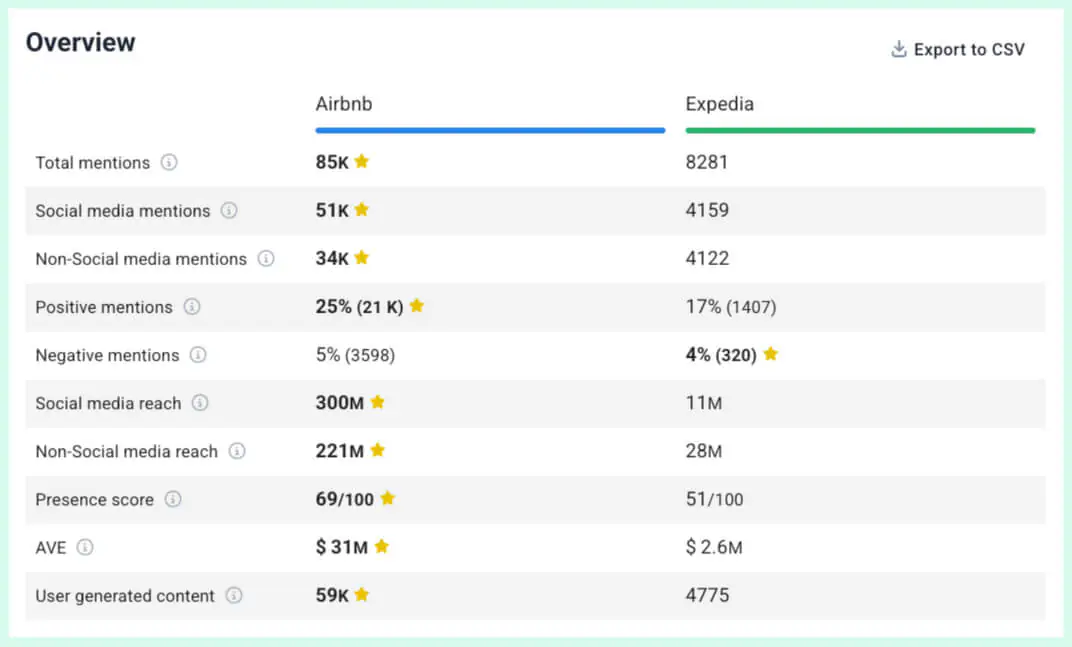The width and height of the screenshot is (1072, 647).
Task: Click Airbnb's 85K total mentions value
Action: [332, 162]
